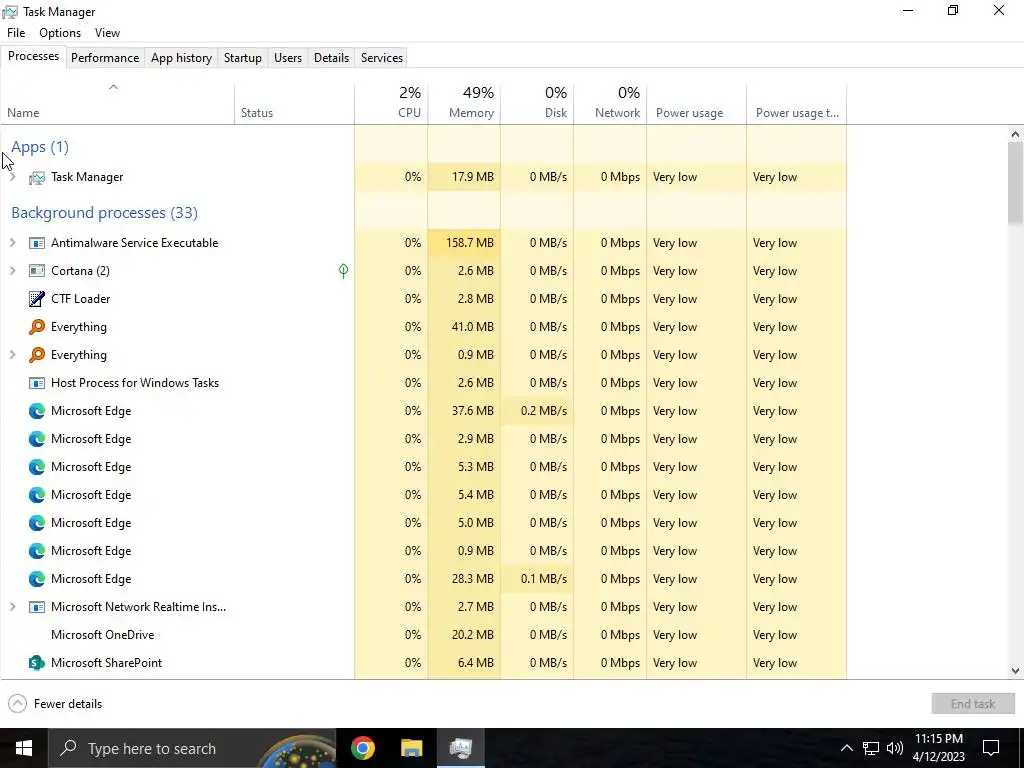Sort processes by CPU usage
Screen dimensions: 1024x768
click(x=391, y=104)
